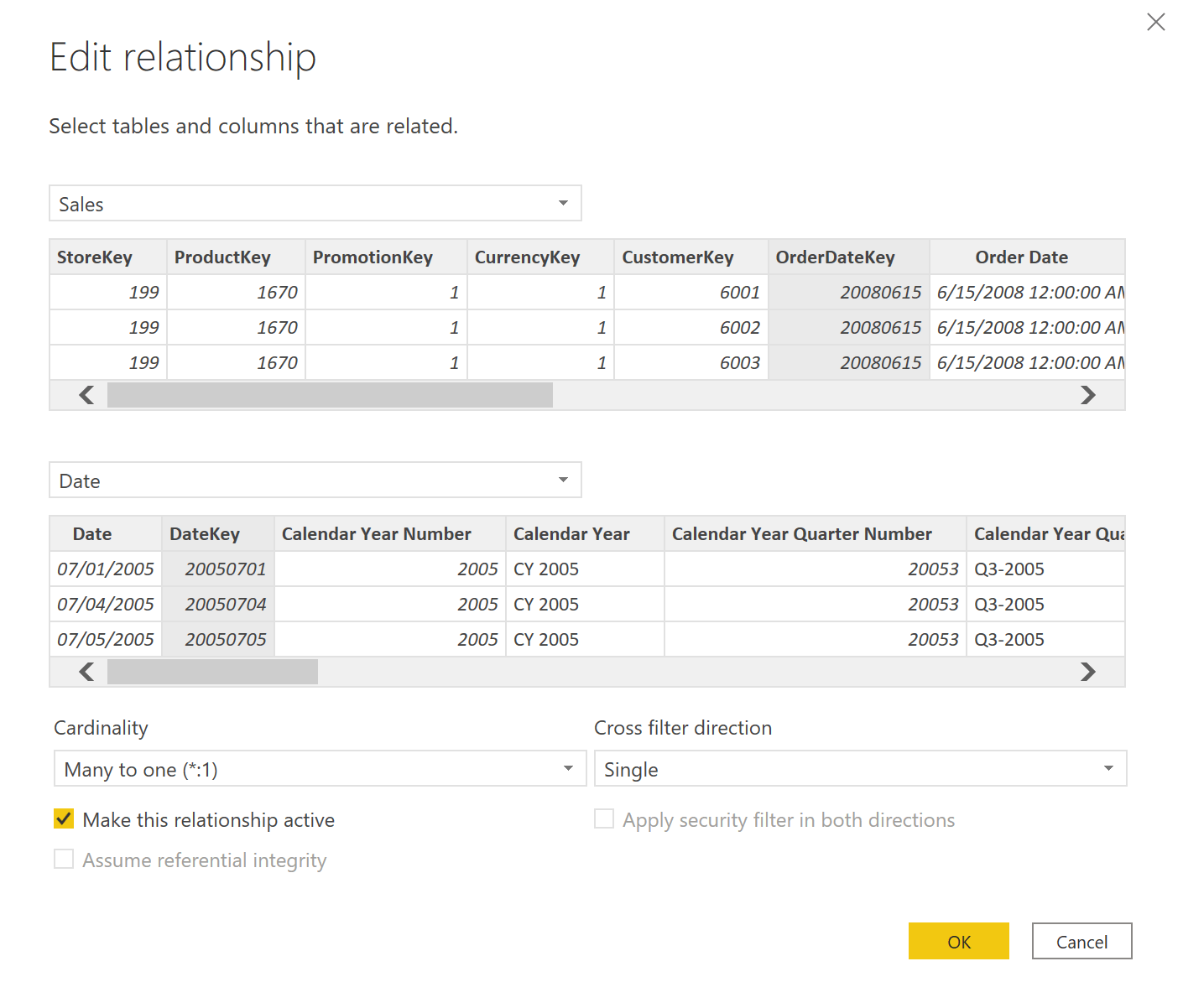Viewport: 1183px width, 1008px height.
Task: Toggle Assume referential integrity checkbox
Action: pos(64,860)
